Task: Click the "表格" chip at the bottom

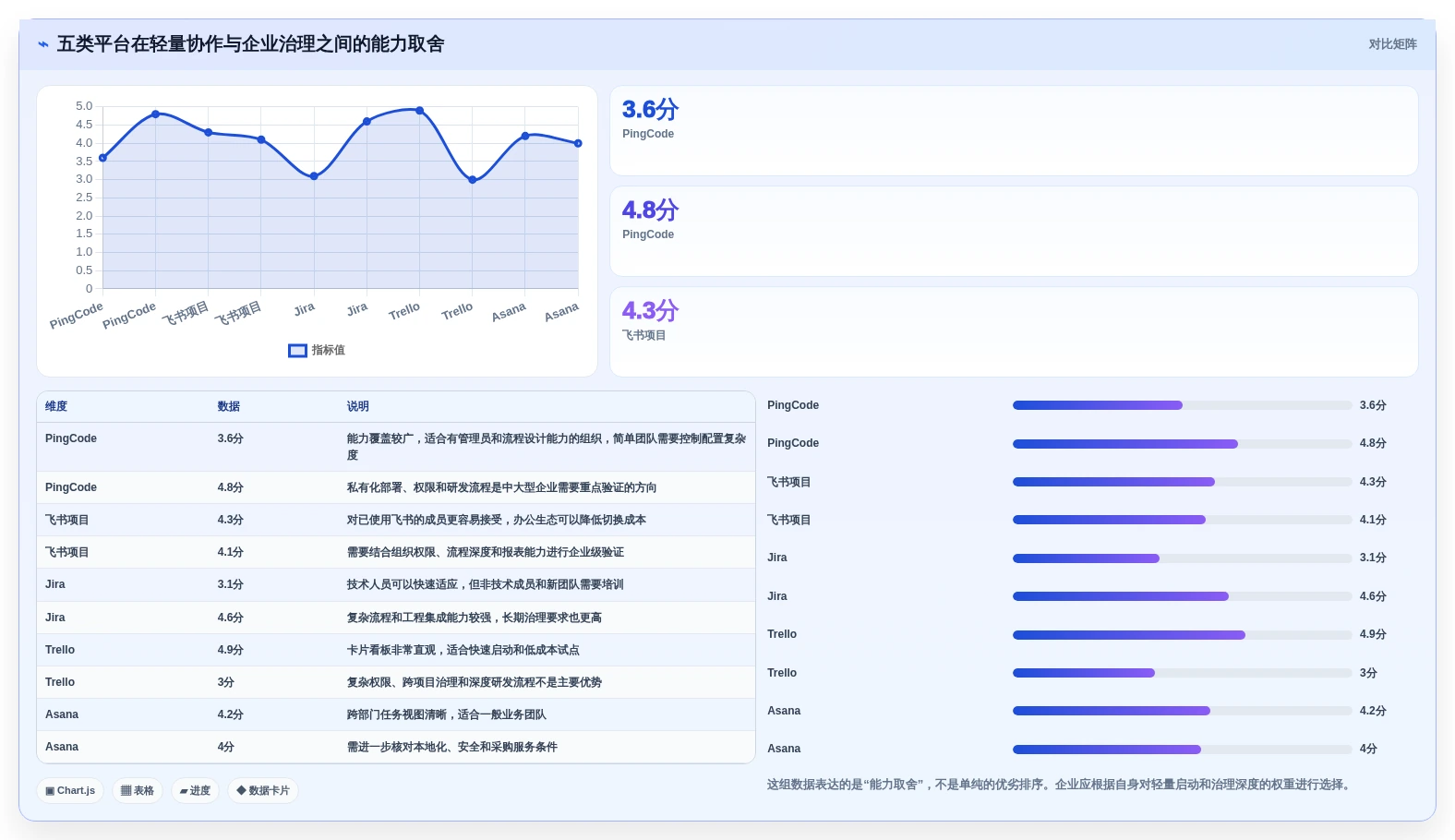Action: tap(138, 791)
